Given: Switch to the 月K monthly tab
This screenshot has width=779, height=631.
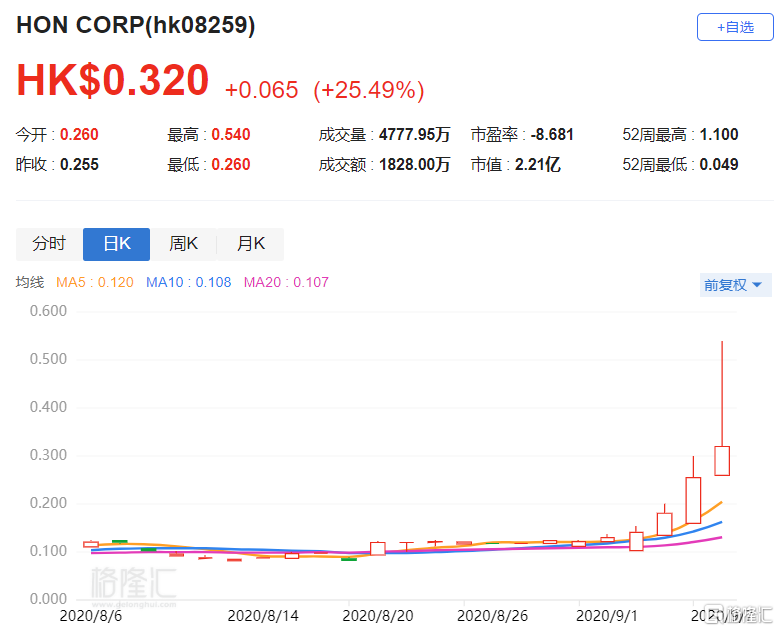Looking at the screenshot, I should (x=250, y=244).
